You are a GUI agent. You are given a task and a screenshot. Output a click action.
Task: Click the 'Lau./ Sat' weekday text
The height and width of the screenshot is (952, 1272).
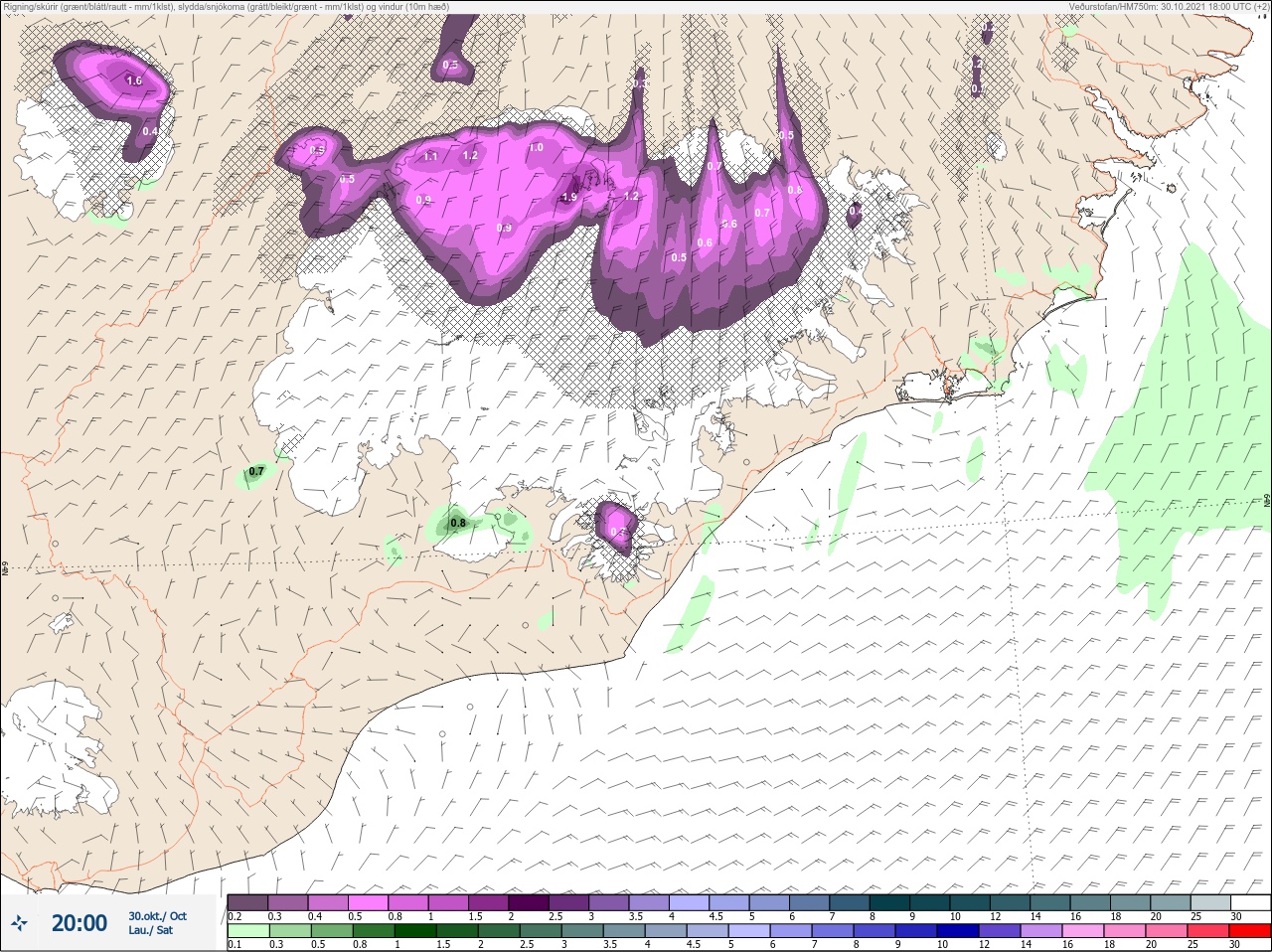point(150,931)
